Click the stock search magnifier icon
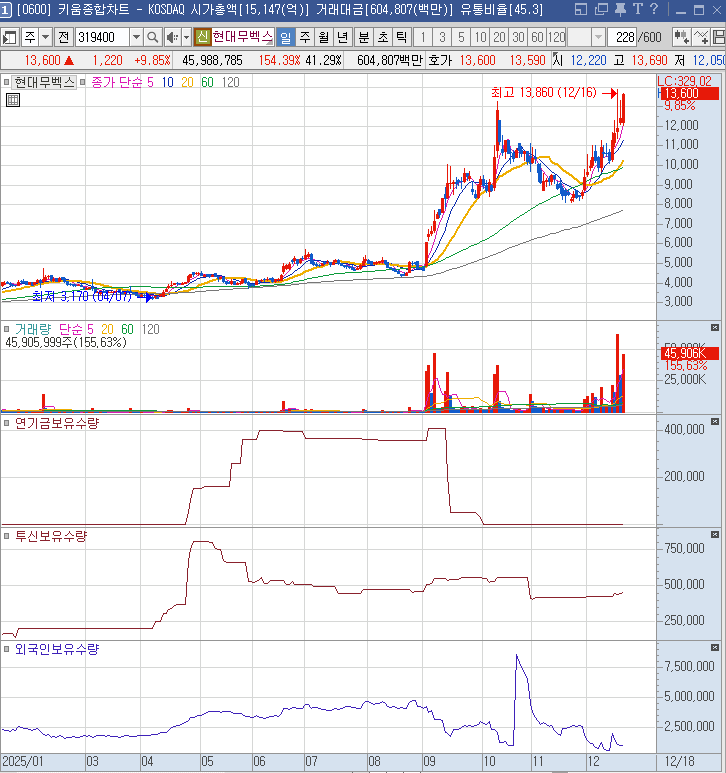This screenshot has width=726, height=773. (153, 37)
